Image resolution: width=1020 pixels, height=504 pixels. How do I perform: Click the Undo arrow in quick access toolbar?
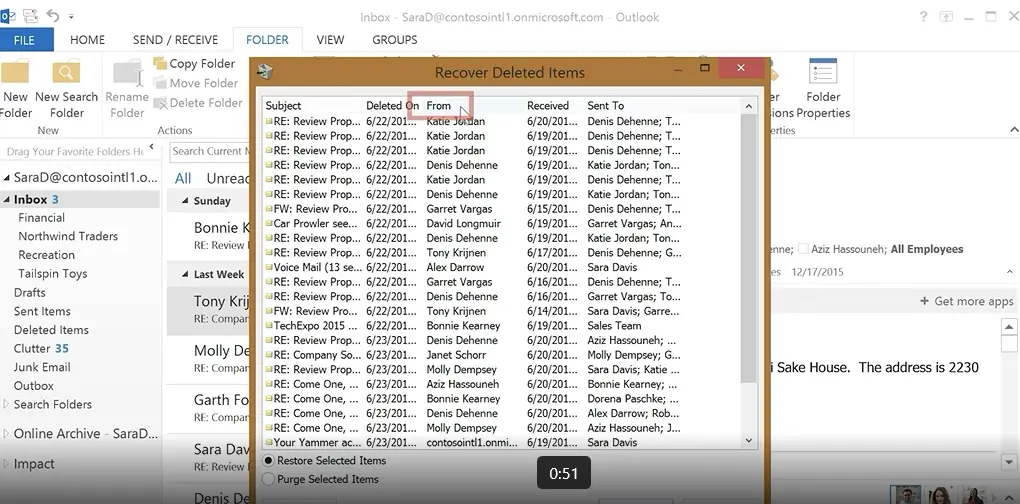pyautogui.click(x=53, y=16)
